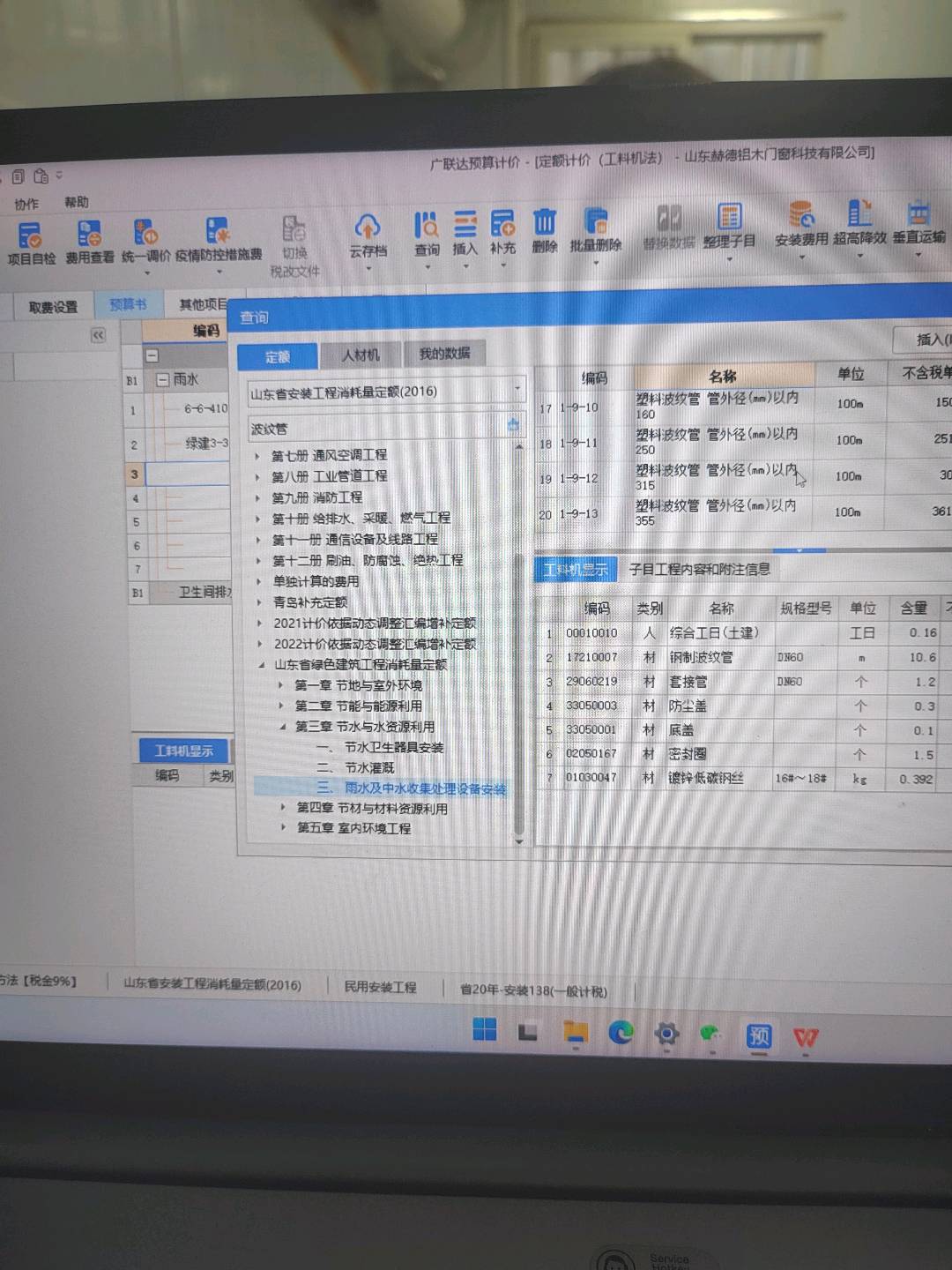Screen dimensions: 952x1270
Task: Select quota row 1-9-13 塑料波纹管 355
Action: 743,512
